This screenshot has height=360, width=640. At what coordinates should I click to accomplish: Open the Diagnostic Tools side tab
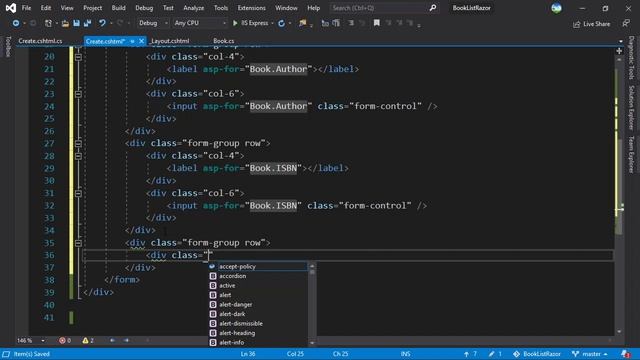coord(631,58)
